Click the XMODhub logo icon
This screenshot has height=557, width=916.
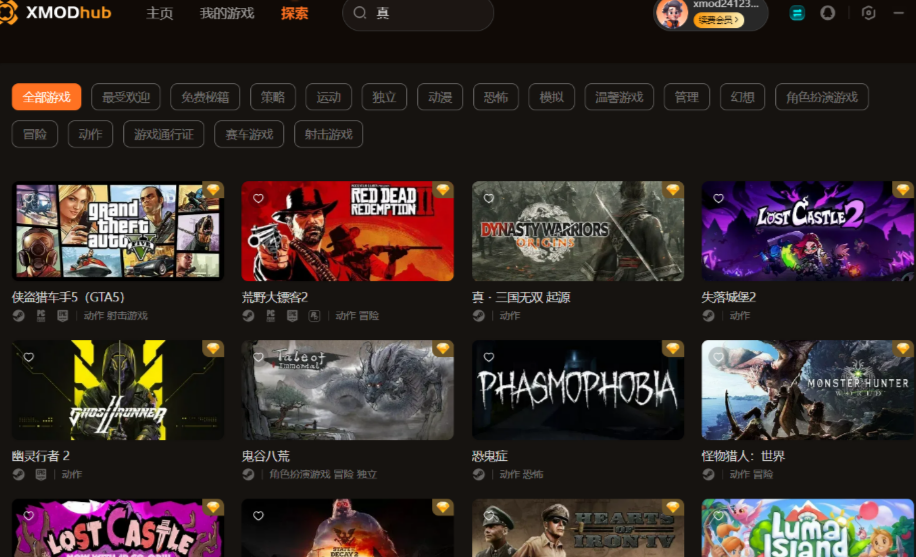click(x=8, y=12)
